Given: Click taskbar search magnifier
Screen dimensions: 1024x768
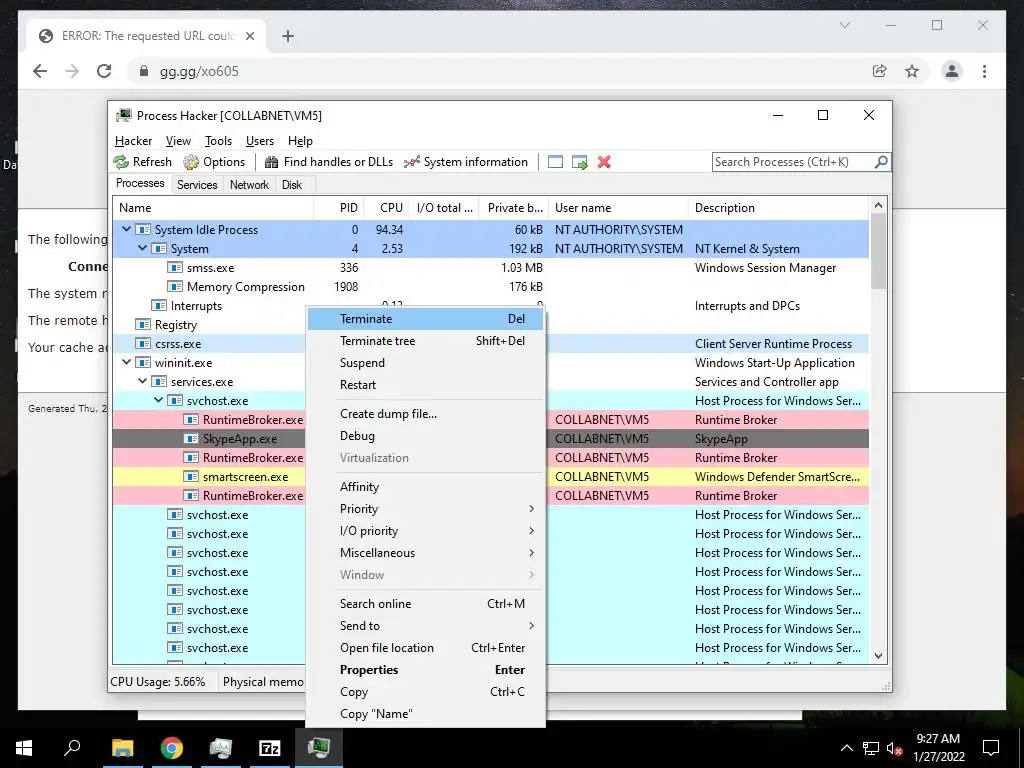Looking at the screenshot, I should (x=72, y=748).
